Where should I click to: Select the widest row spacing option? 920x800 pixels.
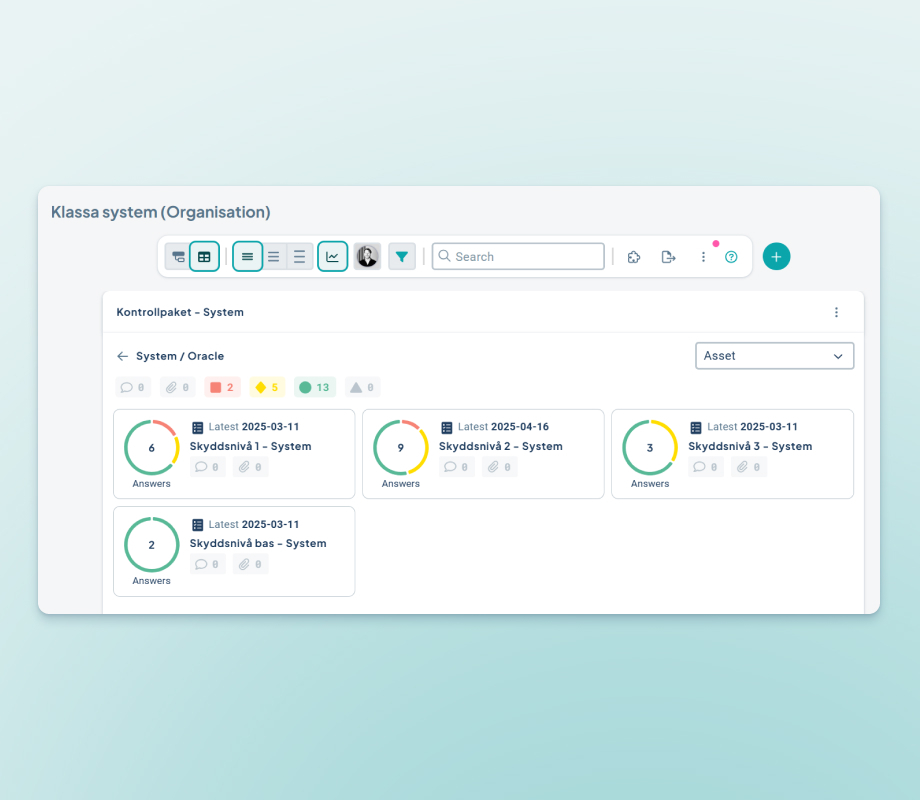[x=299, y=257]
